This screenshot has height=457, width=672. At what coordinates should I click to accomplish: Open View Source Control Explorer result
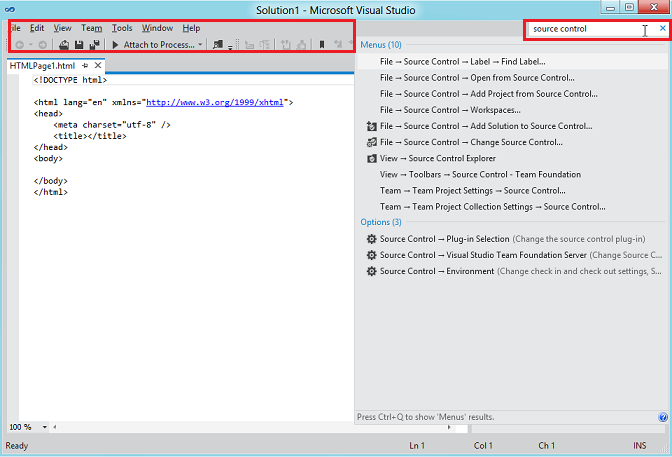[438, 158]
